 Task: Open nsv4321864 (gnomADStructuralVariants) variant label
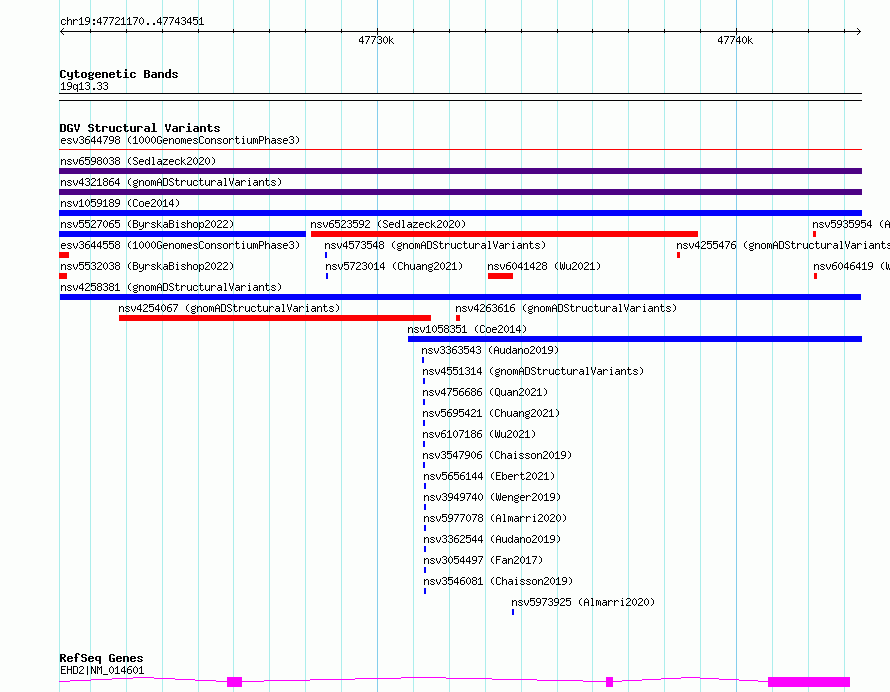click(x=171, y=182)
